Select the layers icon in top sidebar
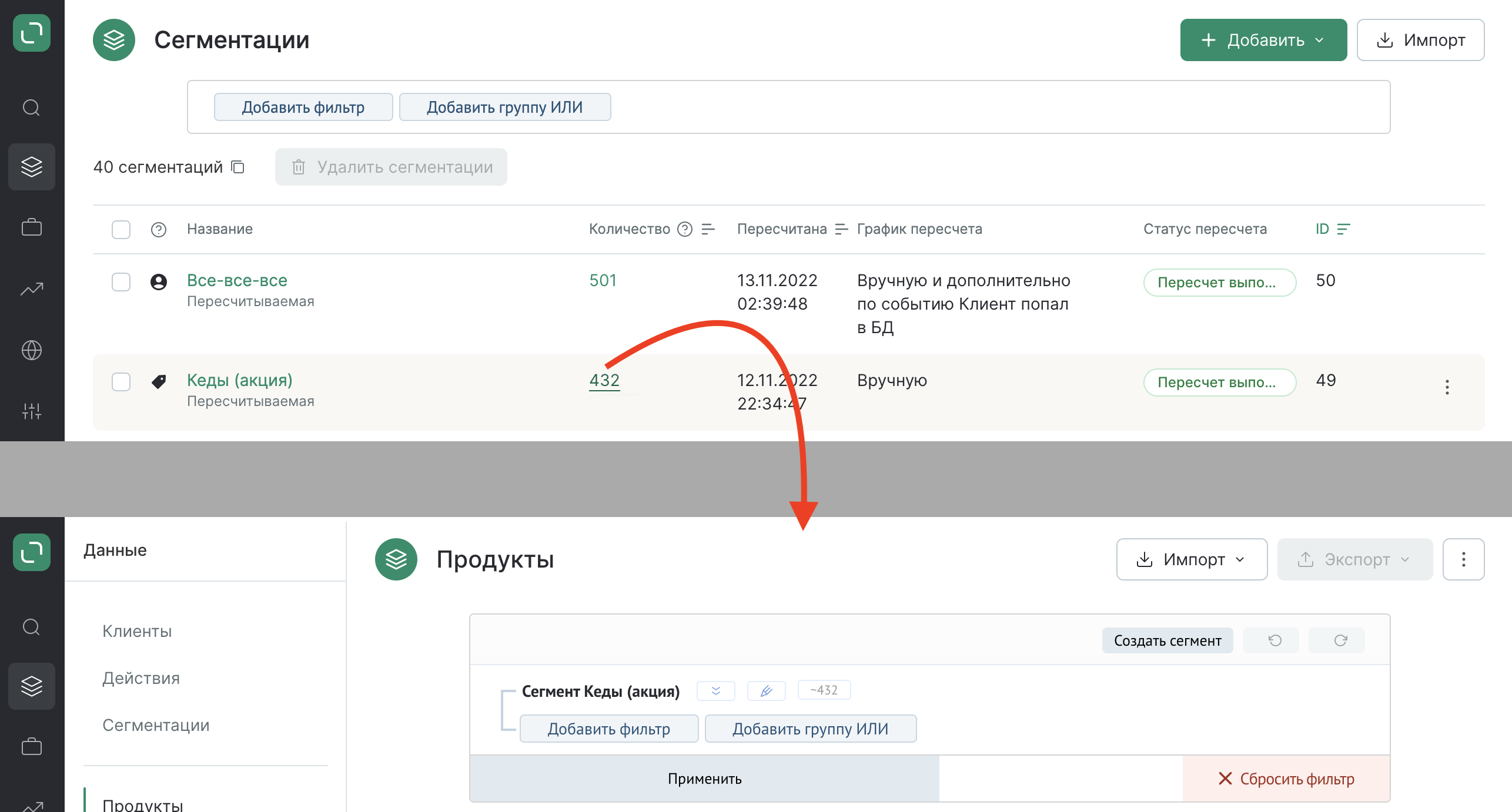The image size is (1512, 812). (x=32, y=167)
